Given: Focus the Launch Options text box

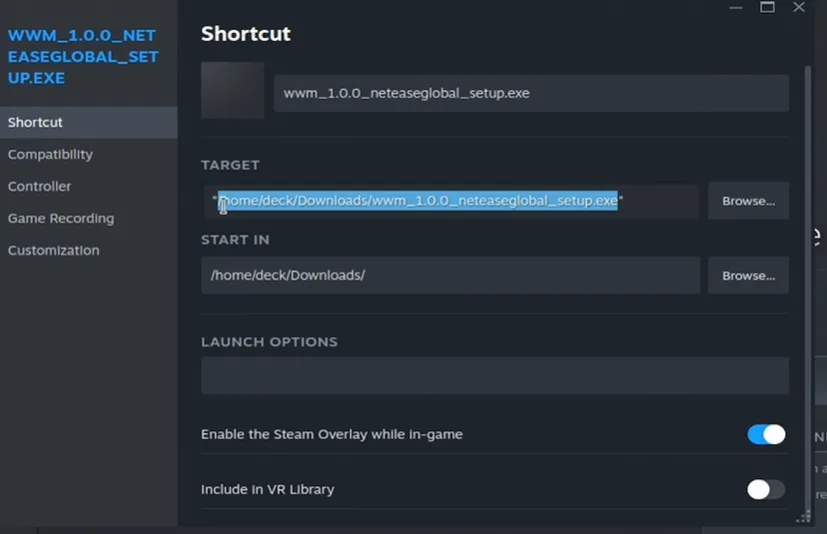Looking at the screenshot, I should pyautogui.click(x=494, y=376).
